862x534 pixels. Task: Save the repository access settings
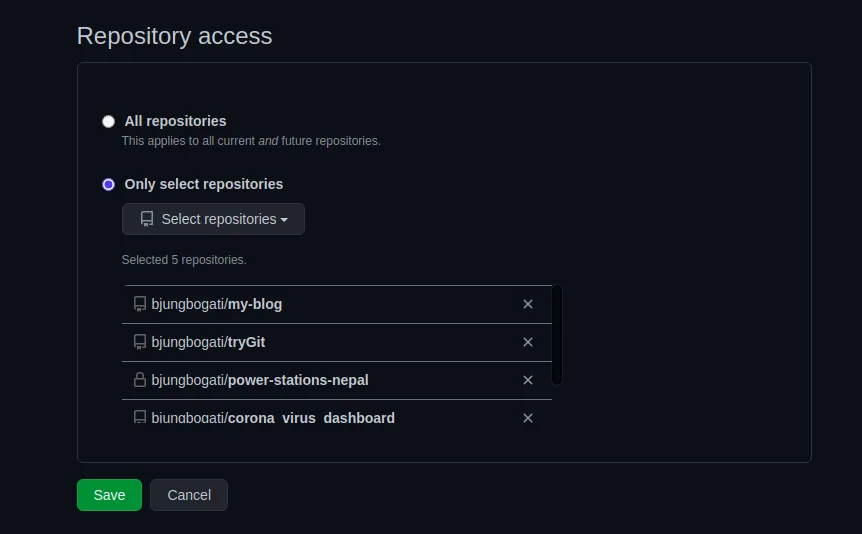109,495
